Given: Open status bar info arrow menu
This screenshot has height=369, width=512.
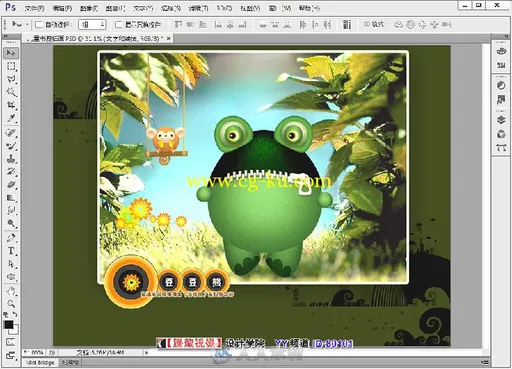Looking at the screenshot, I should tap(146, 352).
